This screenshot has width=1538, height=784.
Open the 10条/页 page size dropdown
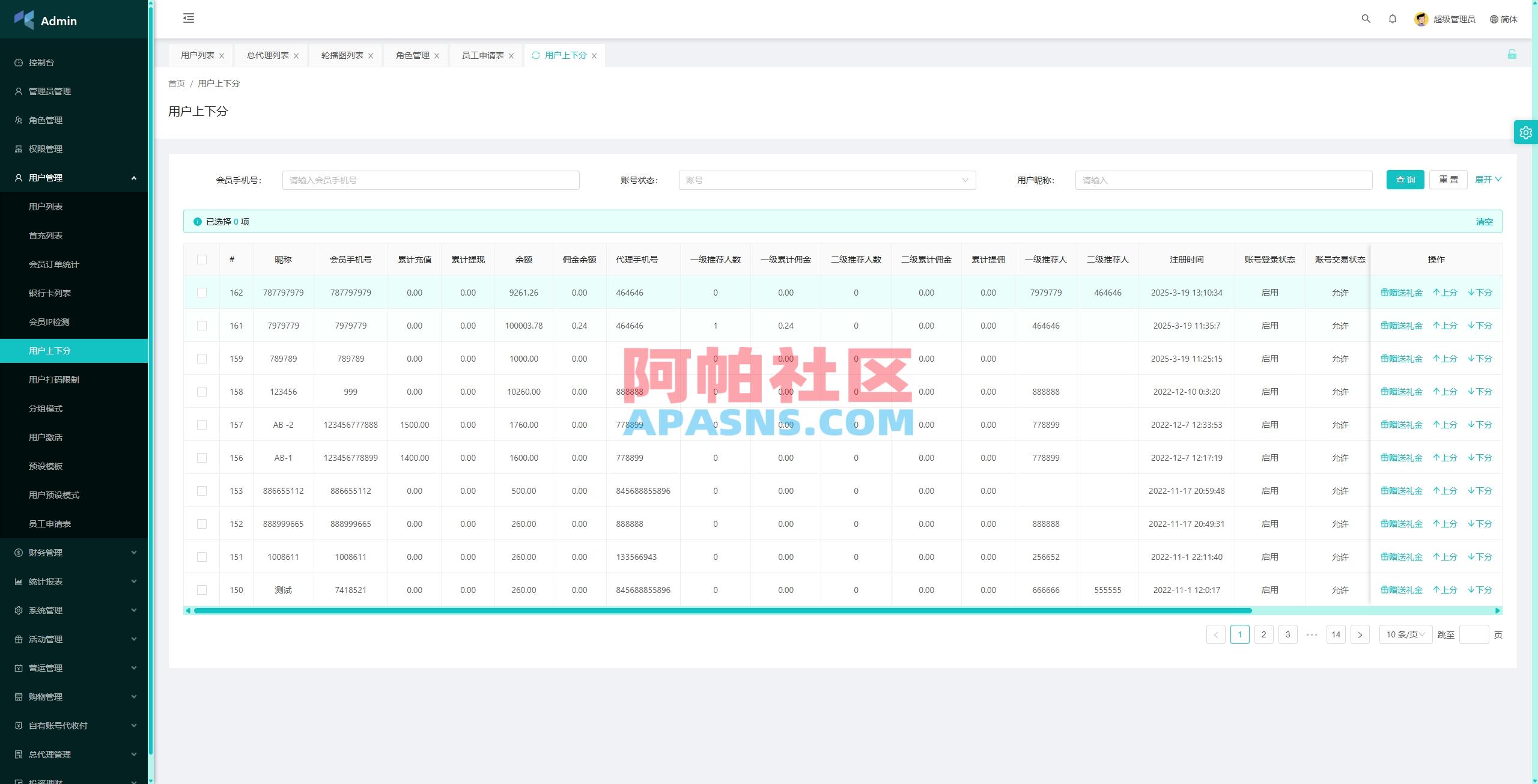(x=1405, y=634)
